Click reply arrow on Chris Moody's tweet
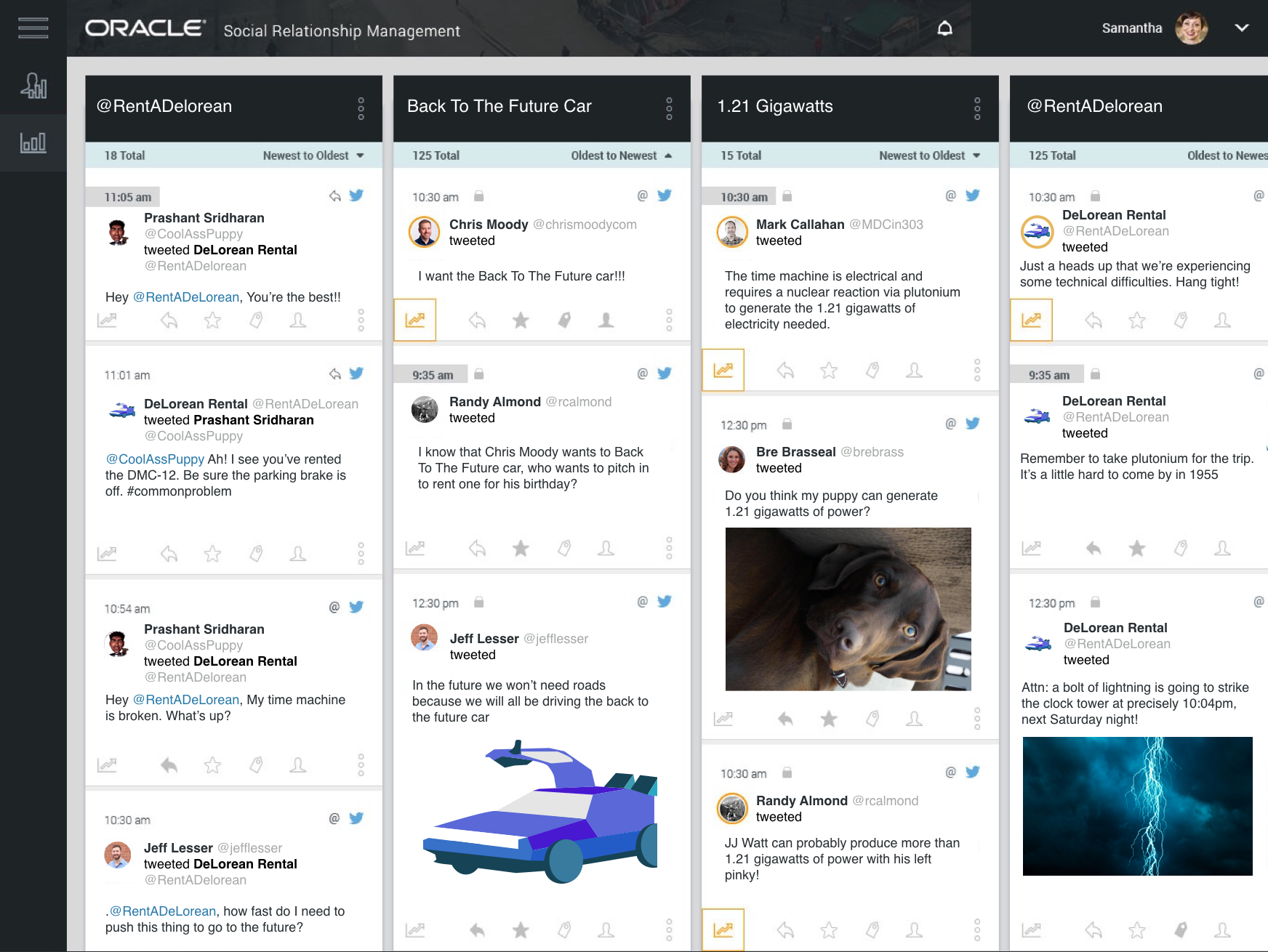The width and height of the screenshot is (1268, 952). click(477, 320)
